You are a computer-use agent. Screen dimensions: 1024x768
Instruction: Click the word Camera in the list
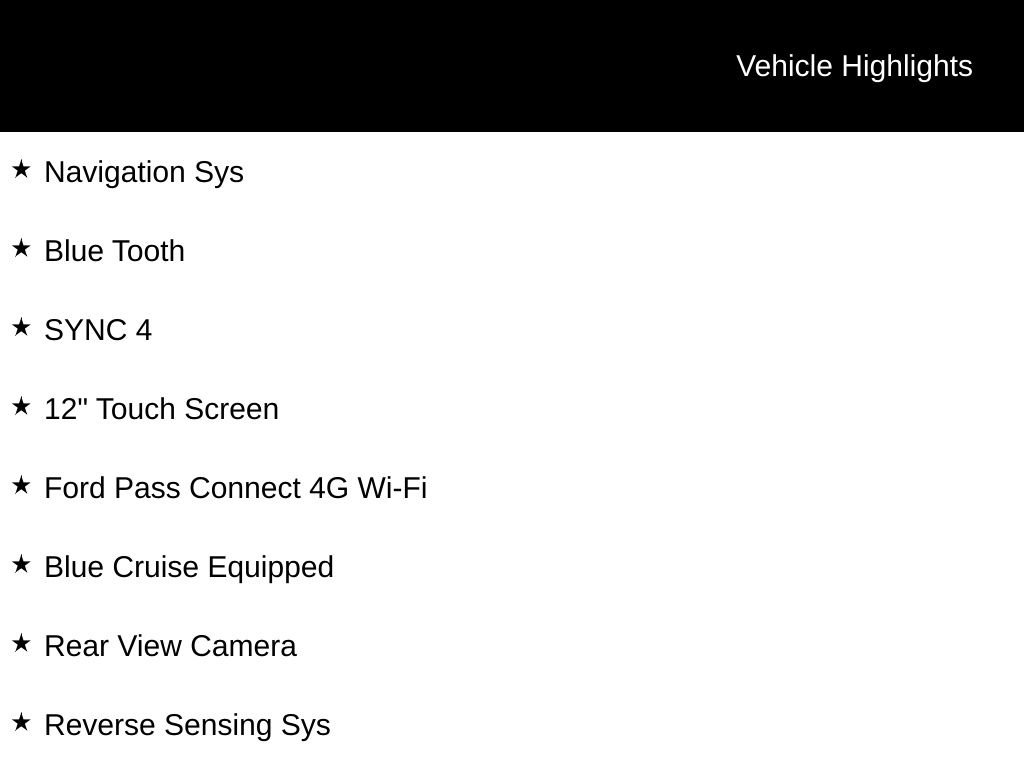(x=243, y=646)
